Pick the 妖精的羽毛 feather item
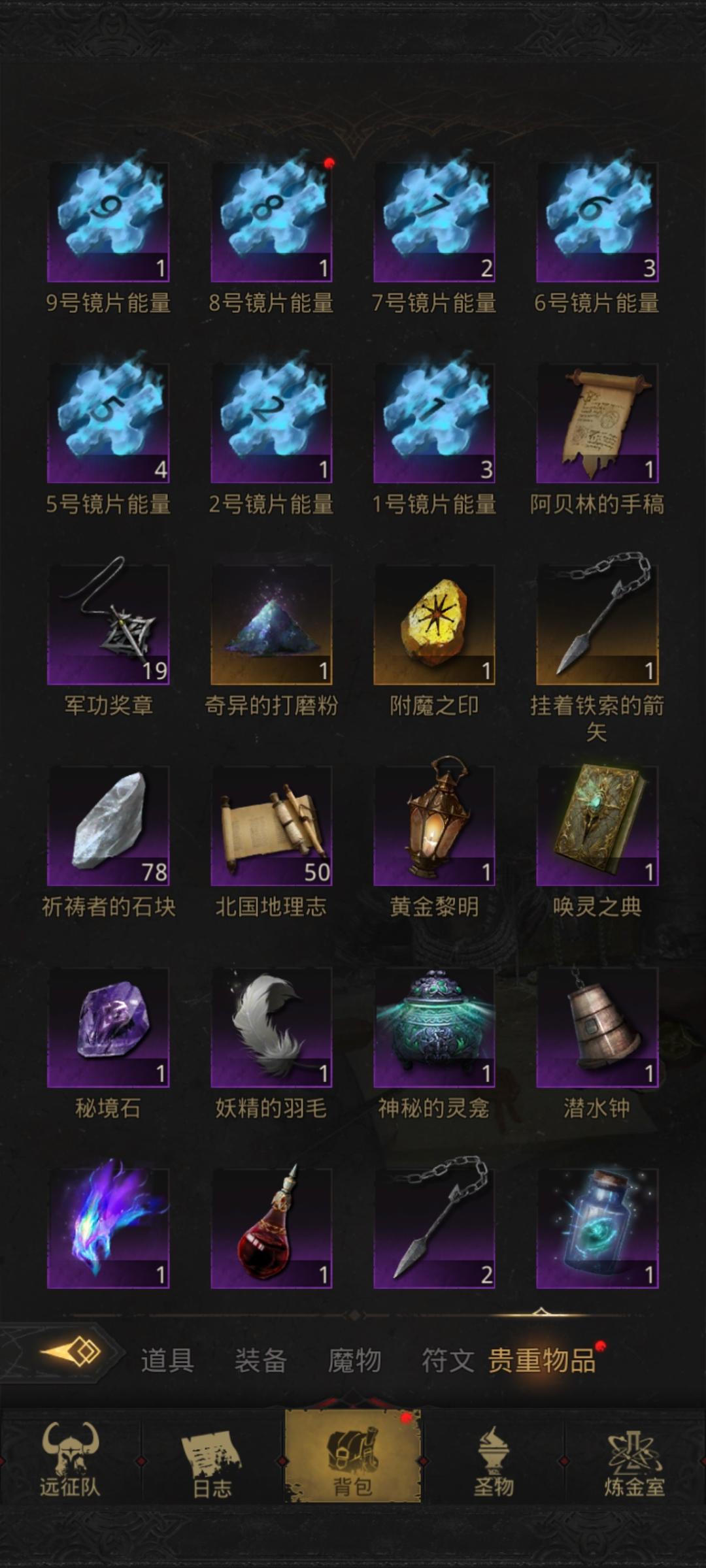The image size is (706, 1568). point(271,1027)
